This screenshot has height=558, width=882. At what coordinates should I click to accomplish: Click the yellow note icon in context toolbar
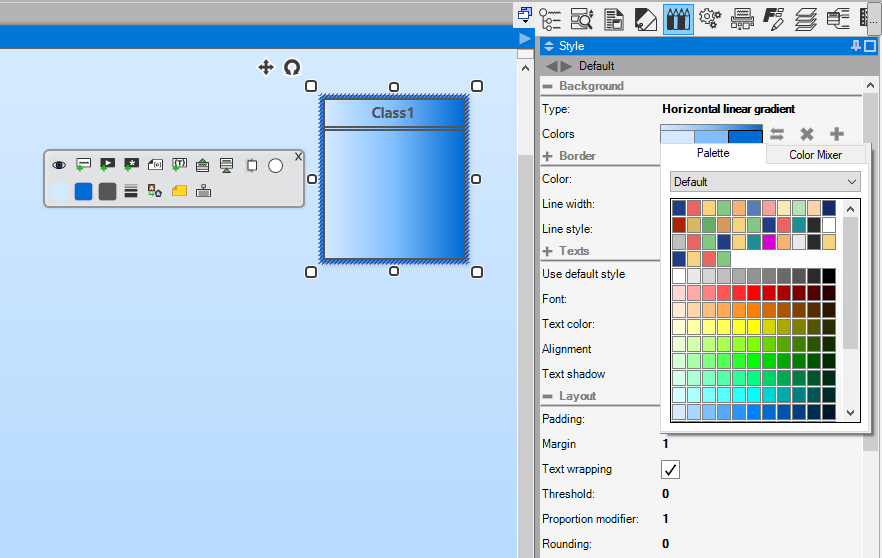point(179,191)
